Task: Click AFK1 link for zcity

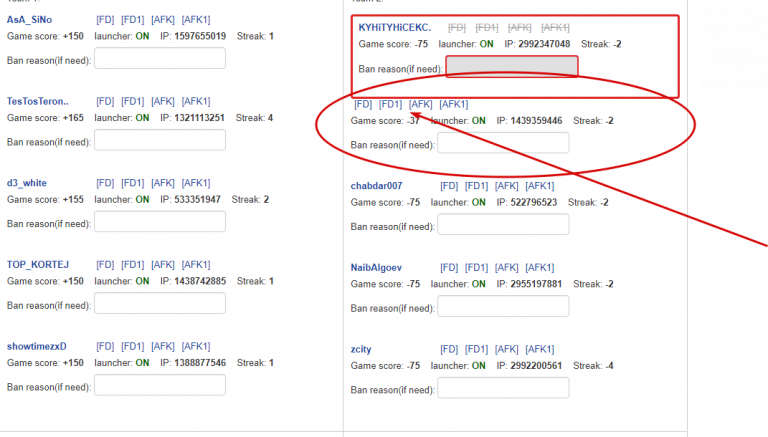Action: [540, 349]
